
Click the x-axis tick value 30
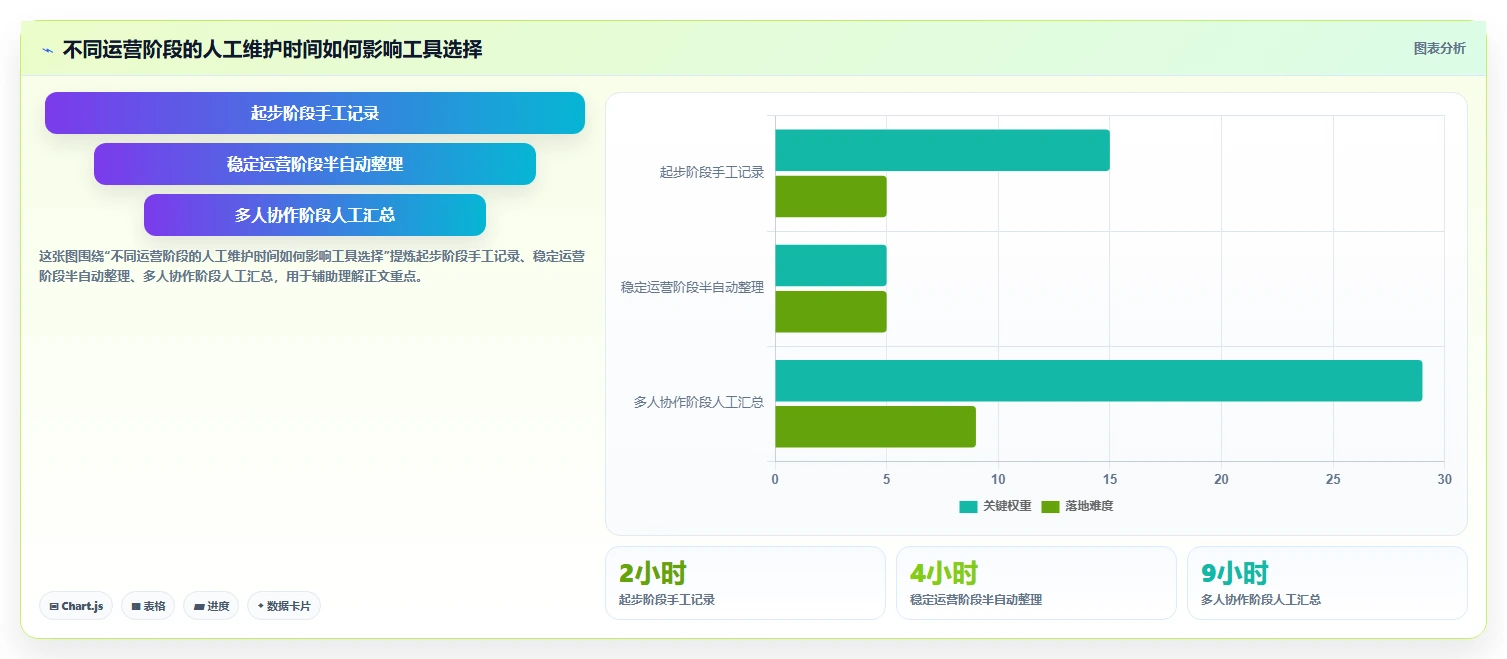[x=1444, y=480]
